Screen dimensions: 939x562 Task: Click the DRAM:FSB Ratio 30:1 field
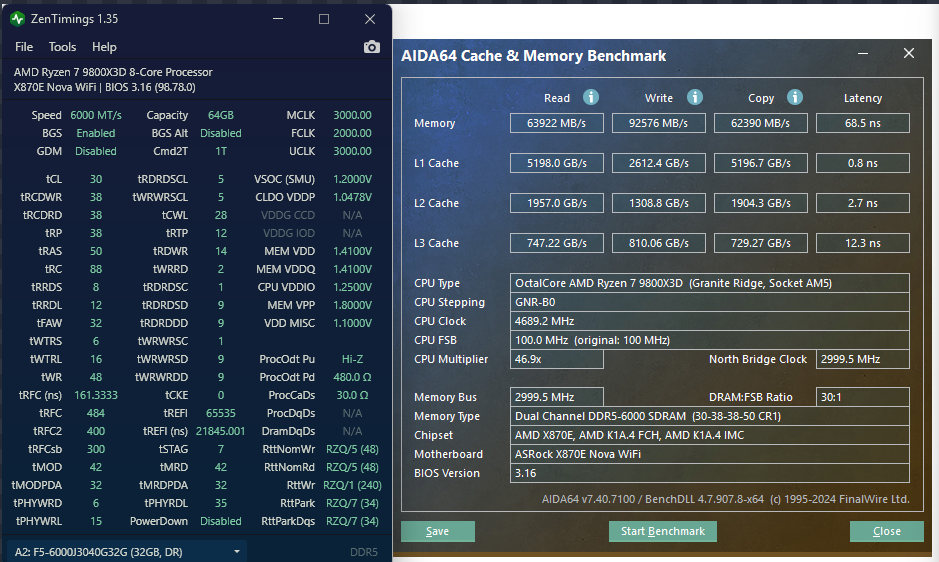click(863, 397)
